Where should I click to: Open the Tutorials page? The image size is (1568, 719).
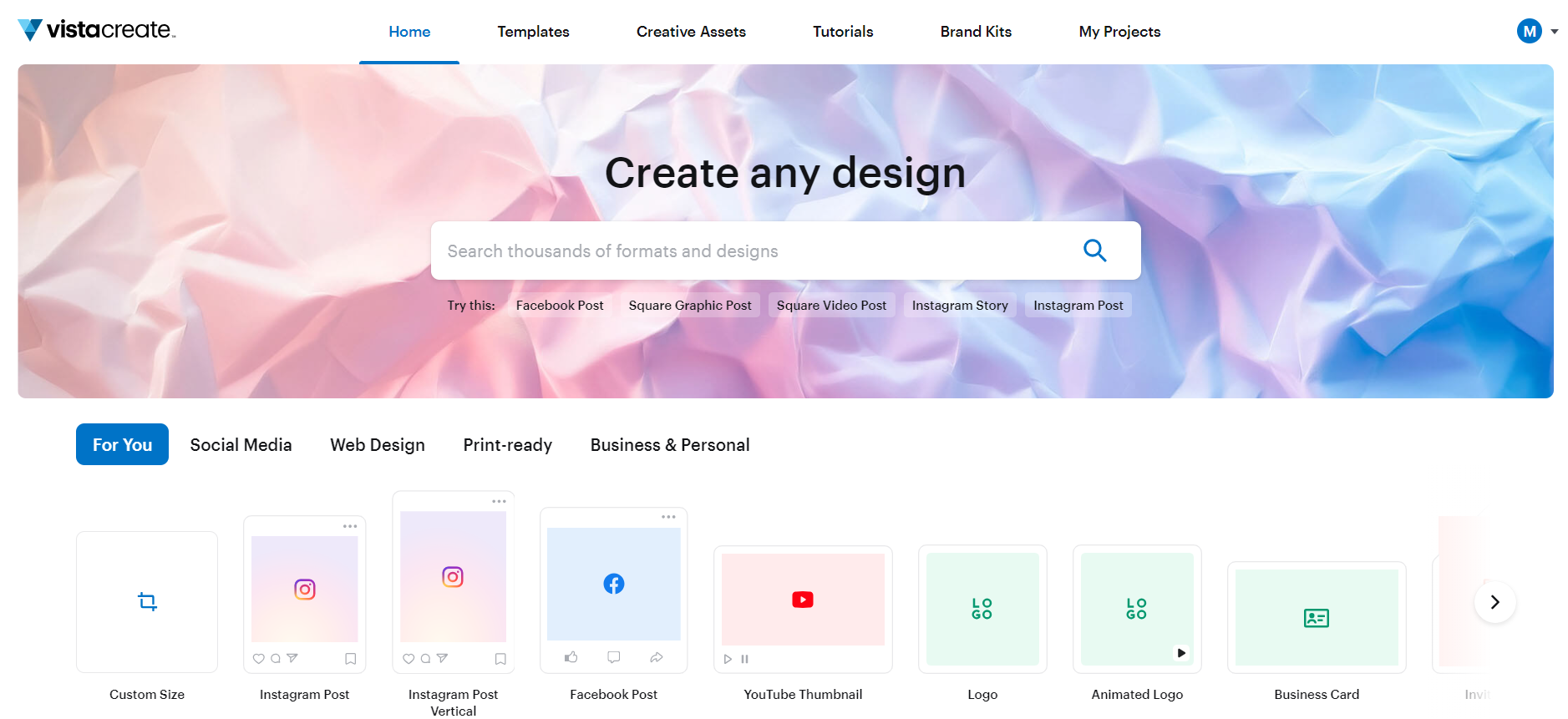(x=843, y=32)
